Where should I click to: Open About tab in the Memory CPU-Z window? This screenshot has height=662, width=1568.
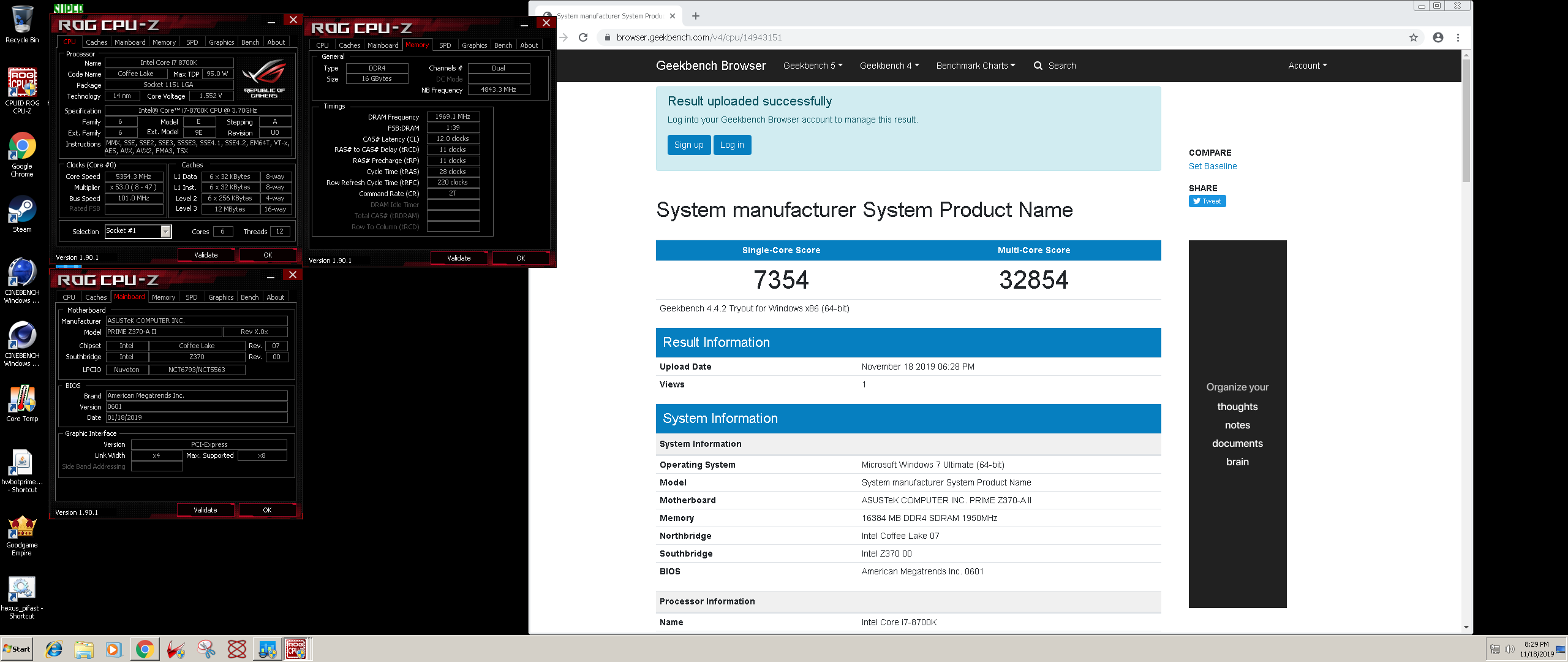529,45
